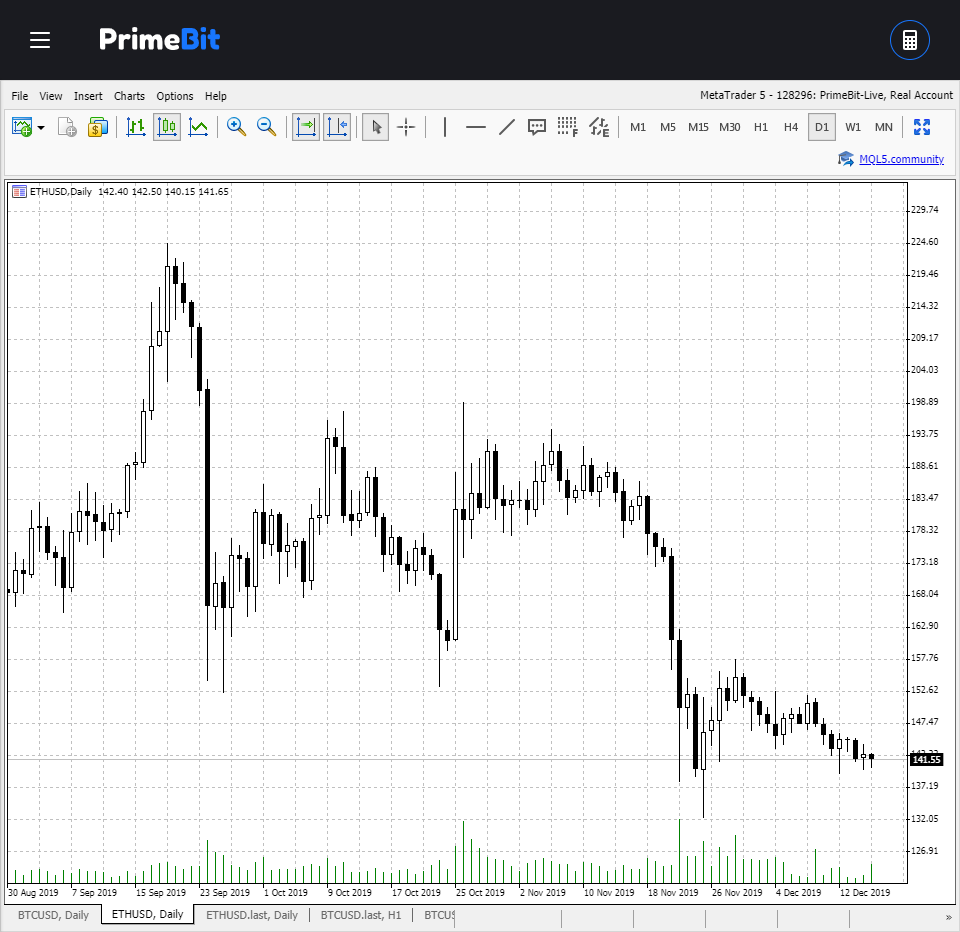Switch to the BTCUSD, Daily tab
Image resolution: width=960 pixels, height=932 pixels.
53,914
